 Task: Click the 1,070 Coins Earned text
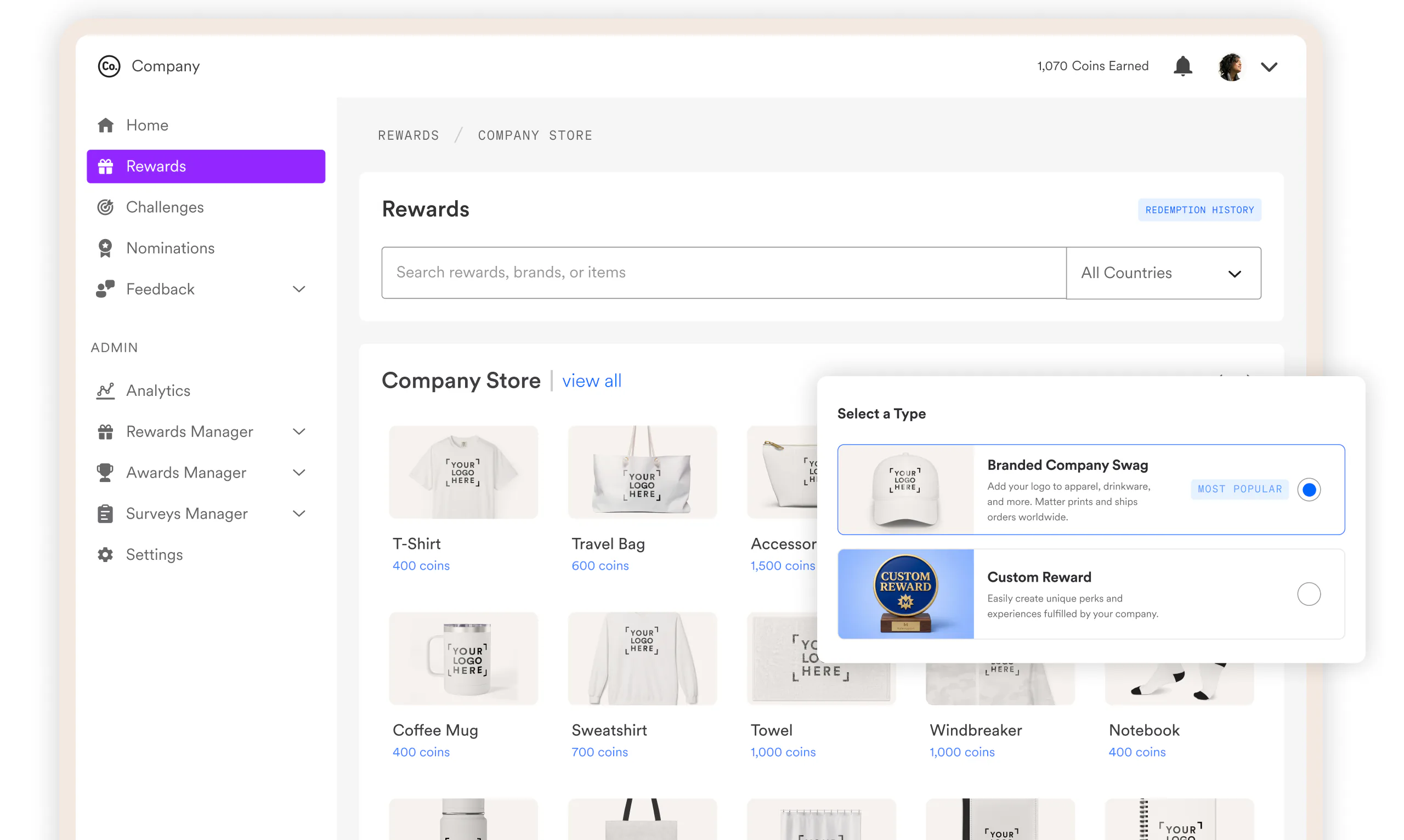[1092, 66]
